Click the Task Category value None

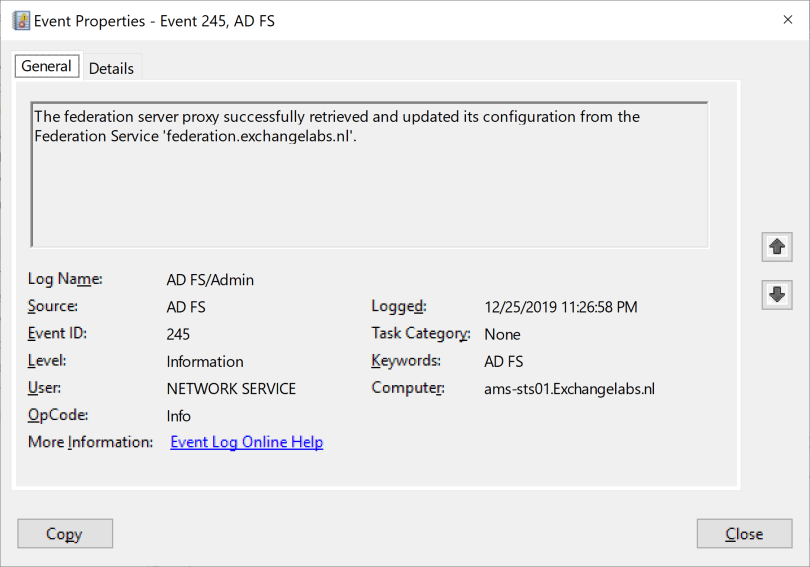(502, 334)
